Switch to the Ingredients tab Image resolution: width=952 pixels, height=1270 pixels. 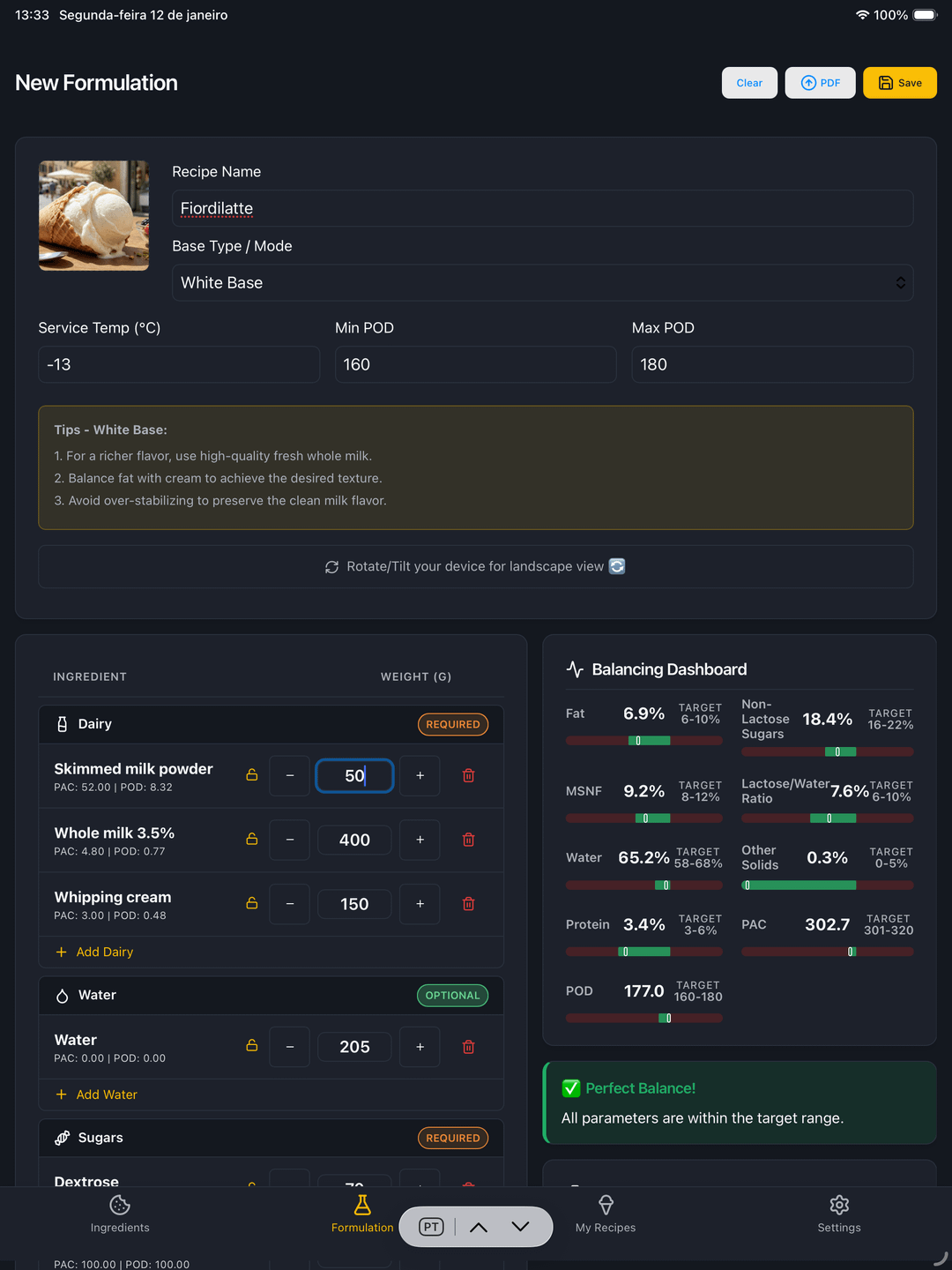click(120, 1213)
